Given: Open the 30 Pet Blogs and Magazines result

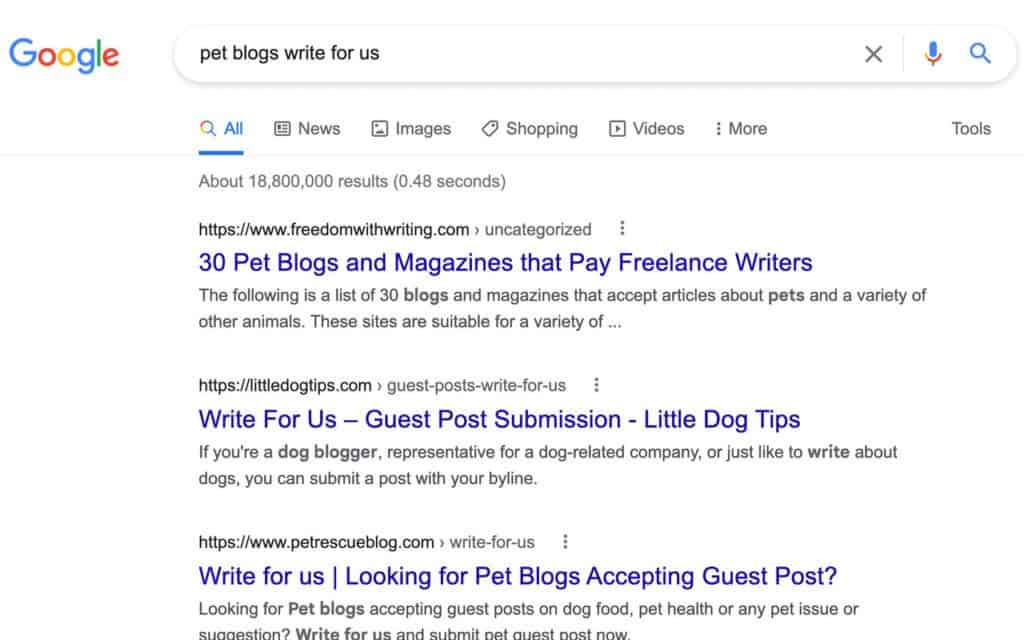Looking at the screenshot, I should click(505, 263).
